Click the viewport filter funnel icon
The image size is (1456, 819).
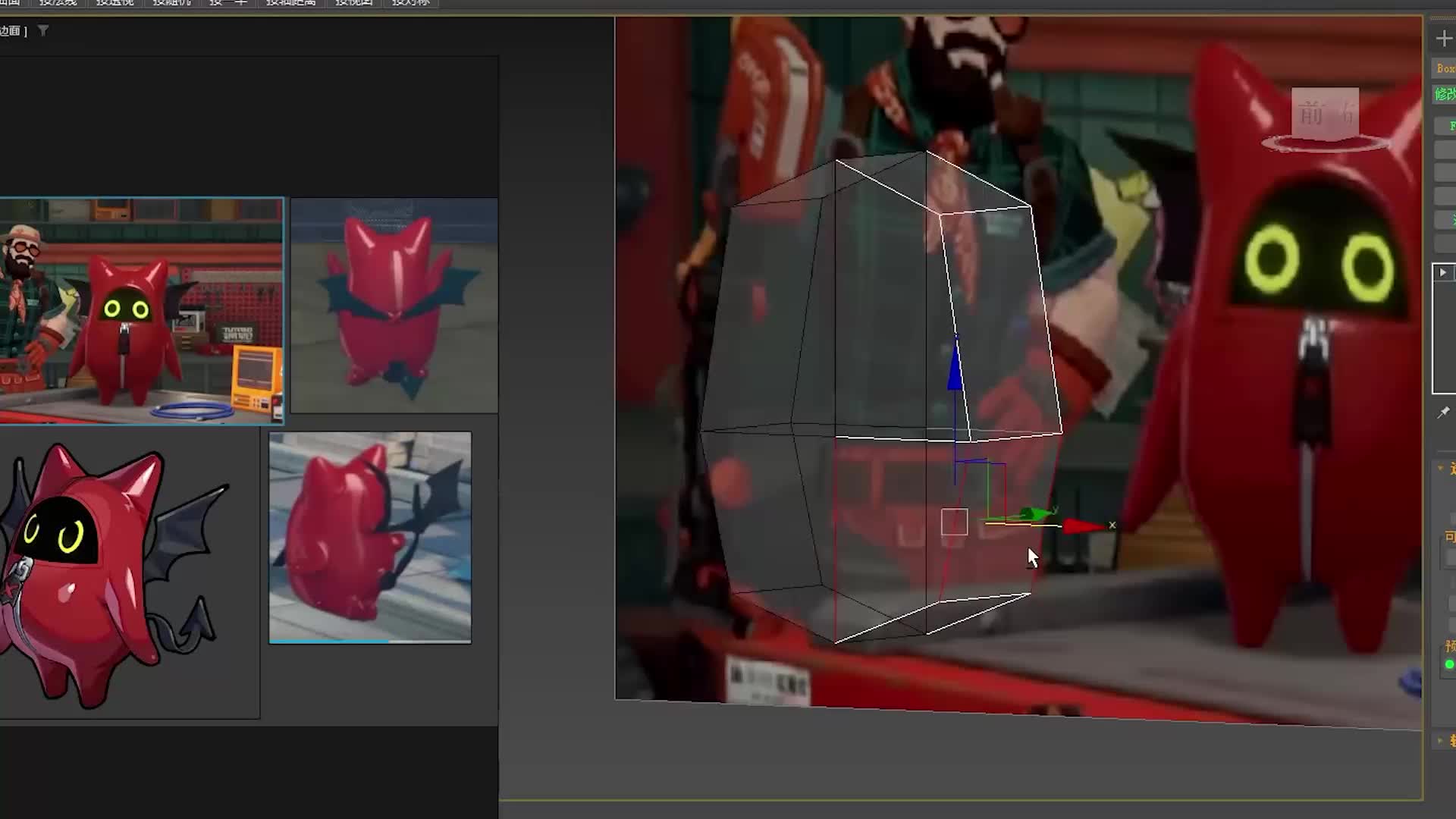click(x=43, y=30)
